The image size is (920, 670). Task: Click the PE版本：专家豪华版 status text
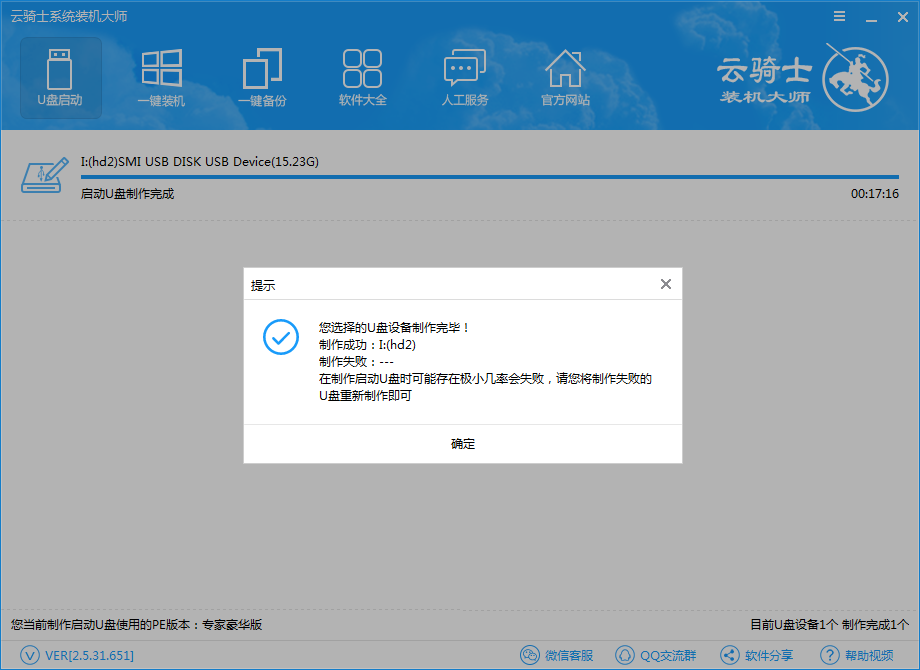click(136, 625)
